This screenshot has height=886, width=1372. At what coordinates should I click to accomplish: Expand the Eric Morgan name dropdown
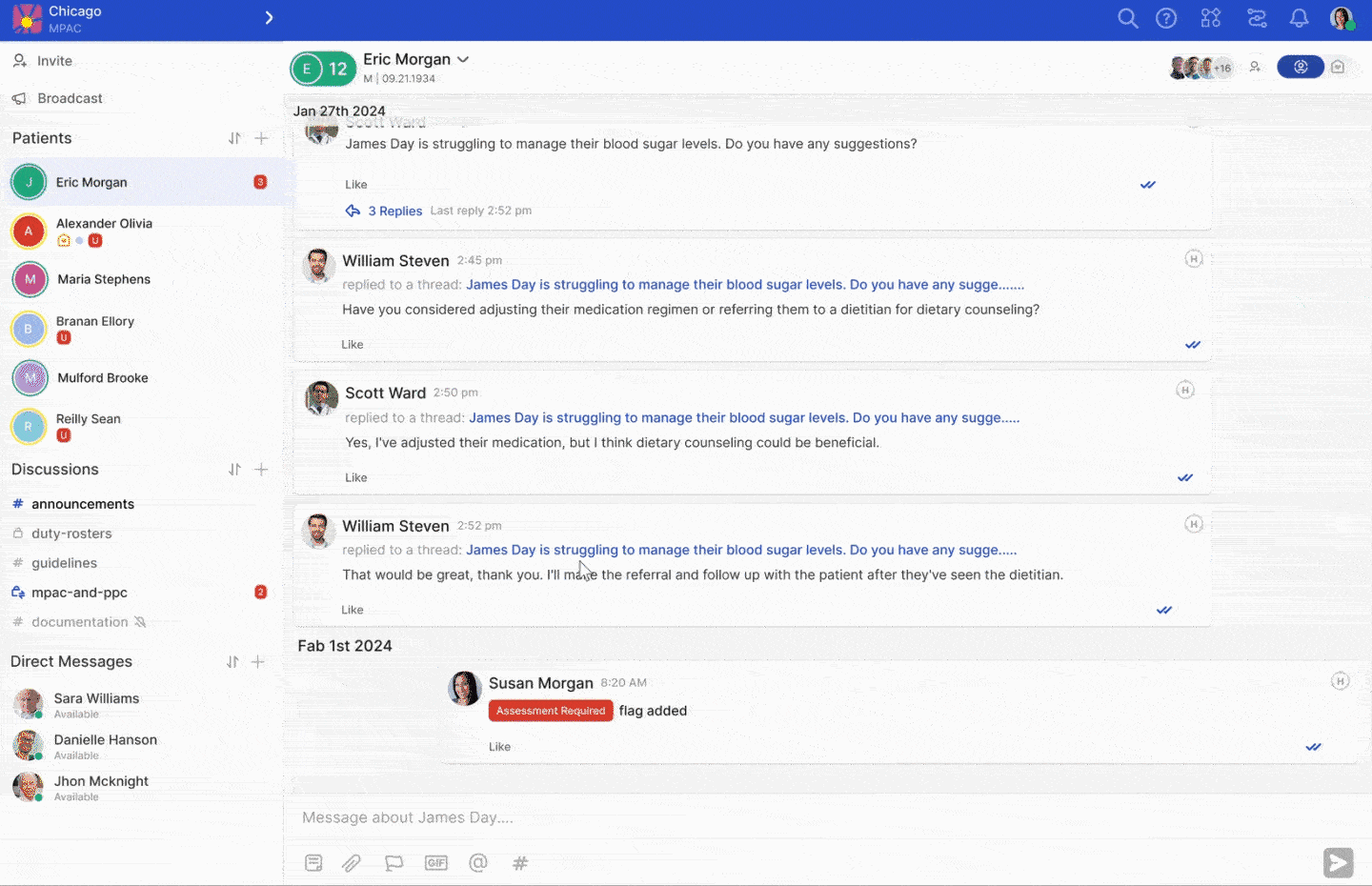463,59
